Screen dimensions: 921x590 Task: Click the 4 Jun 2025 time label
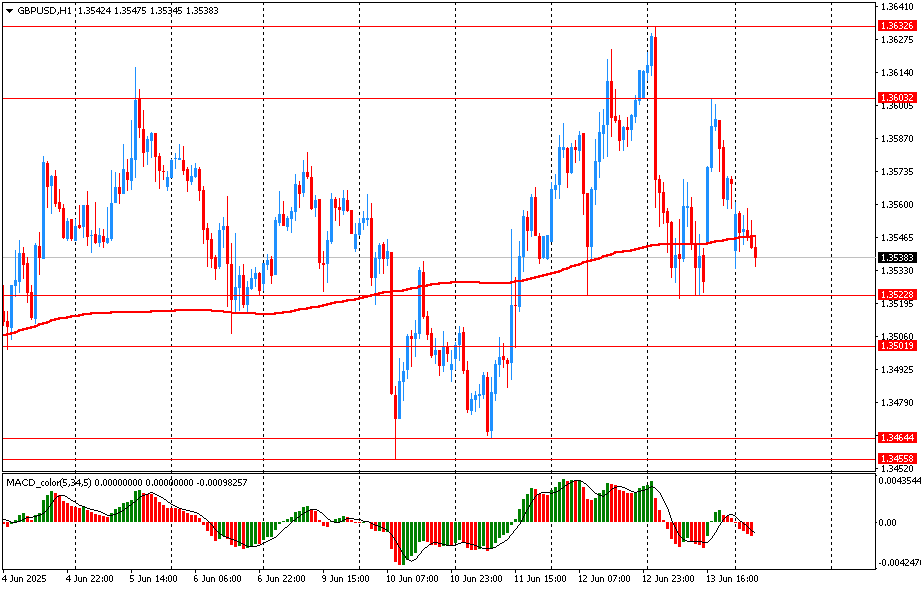[x=25, y=578]
